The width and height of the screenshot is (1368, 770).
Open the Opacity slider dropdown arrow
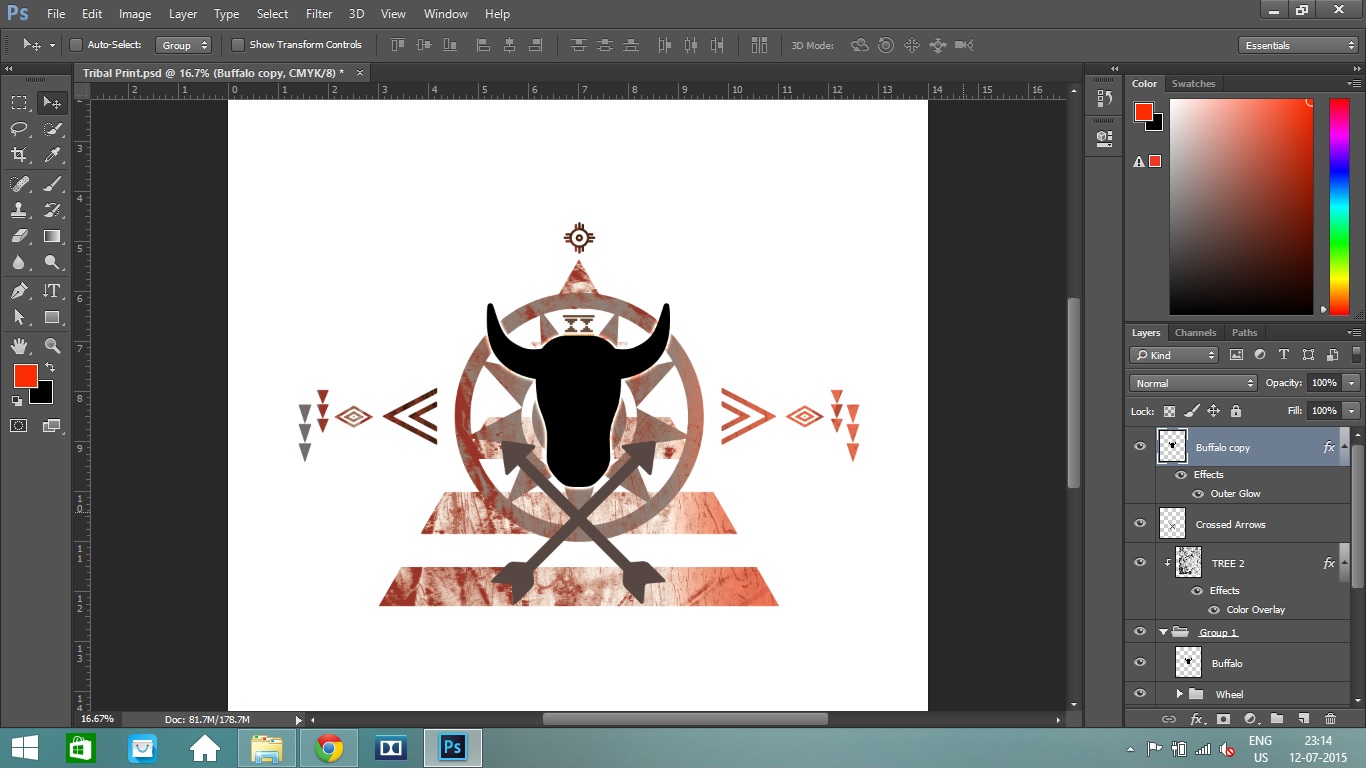click(1352, 383)
